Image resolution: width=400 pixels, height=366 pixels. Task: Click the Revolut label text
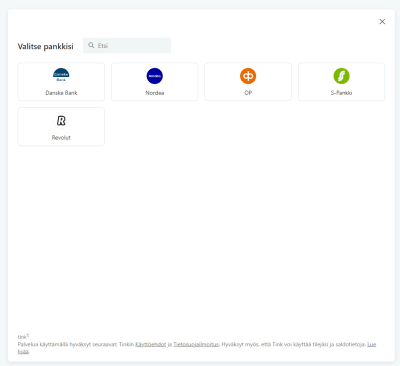[x=61, y=138]
